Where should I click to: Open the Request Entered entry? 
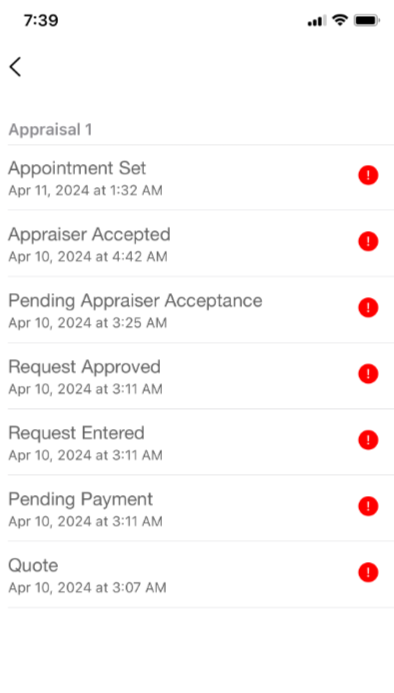201,442
